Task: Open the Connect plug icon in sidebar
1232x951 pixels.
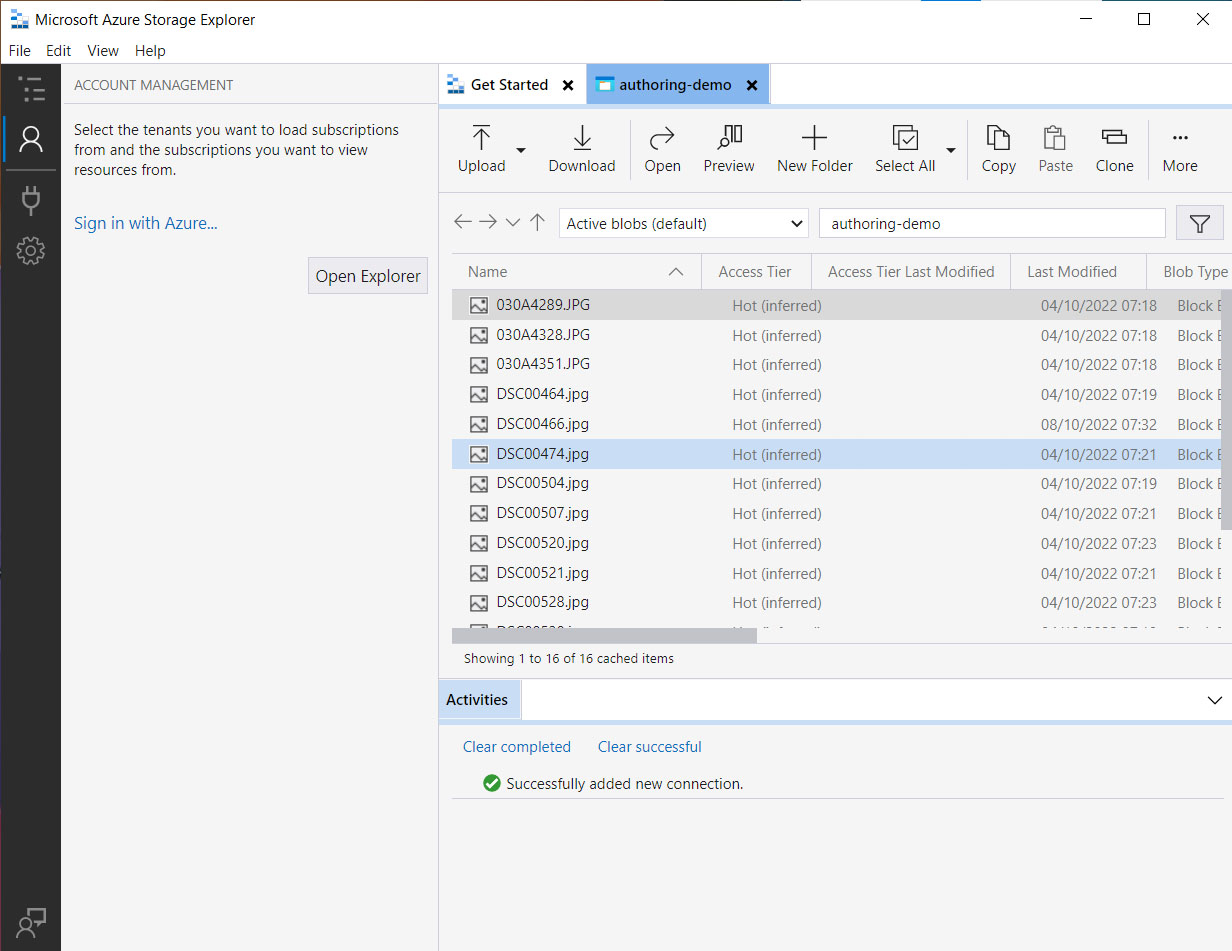Action: tap(31, 201)
